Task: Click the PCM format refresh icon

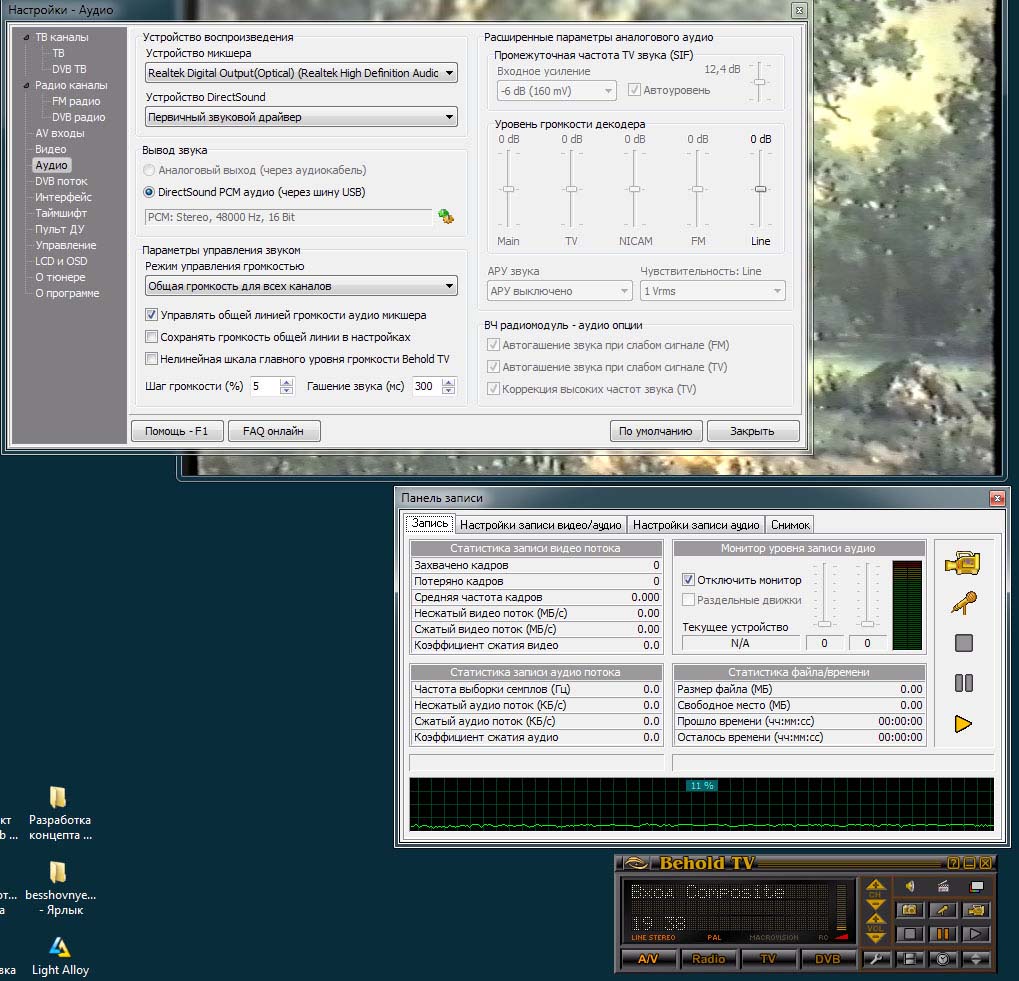Action: (446, 217)
